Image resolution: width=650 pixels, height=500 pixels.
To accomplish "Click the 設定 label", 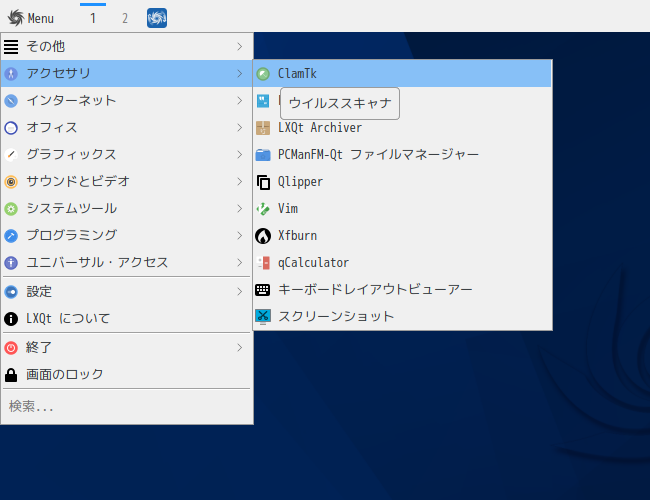I will (39, 291).
